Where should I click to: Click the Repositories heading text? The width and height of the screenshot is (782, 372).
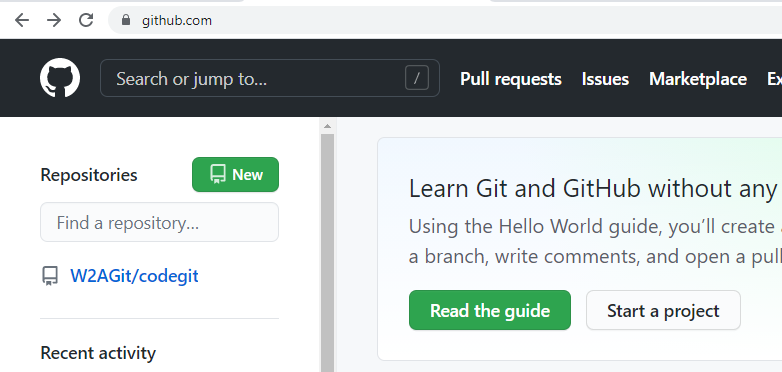point(89,175)
